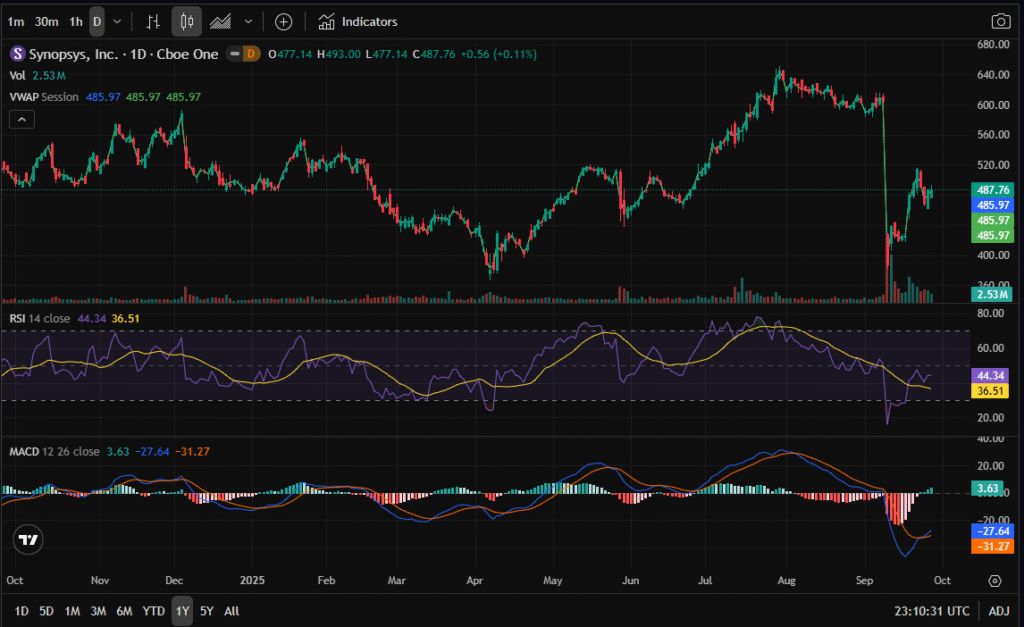Toggle the delayed data D badge

251,54
